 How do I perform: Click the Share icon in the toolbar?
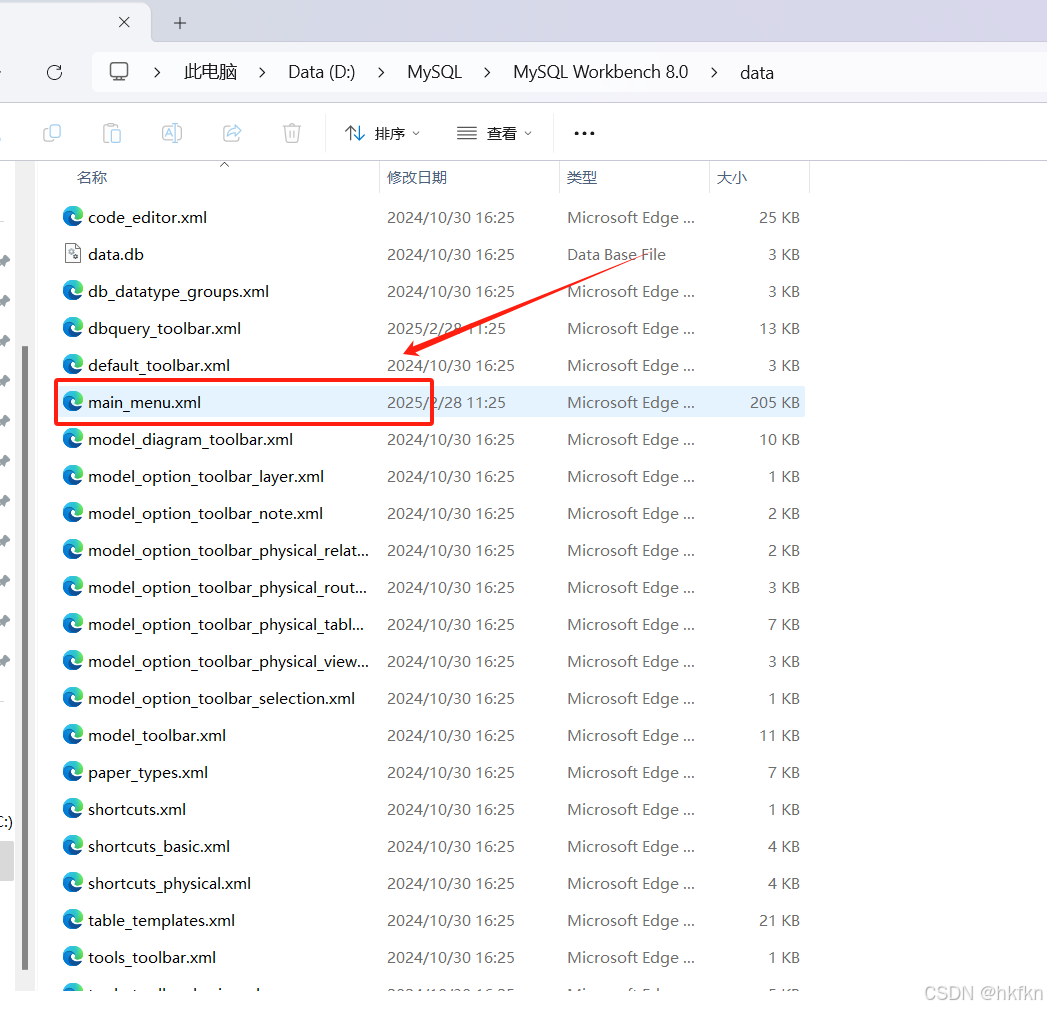coord(231,132)
